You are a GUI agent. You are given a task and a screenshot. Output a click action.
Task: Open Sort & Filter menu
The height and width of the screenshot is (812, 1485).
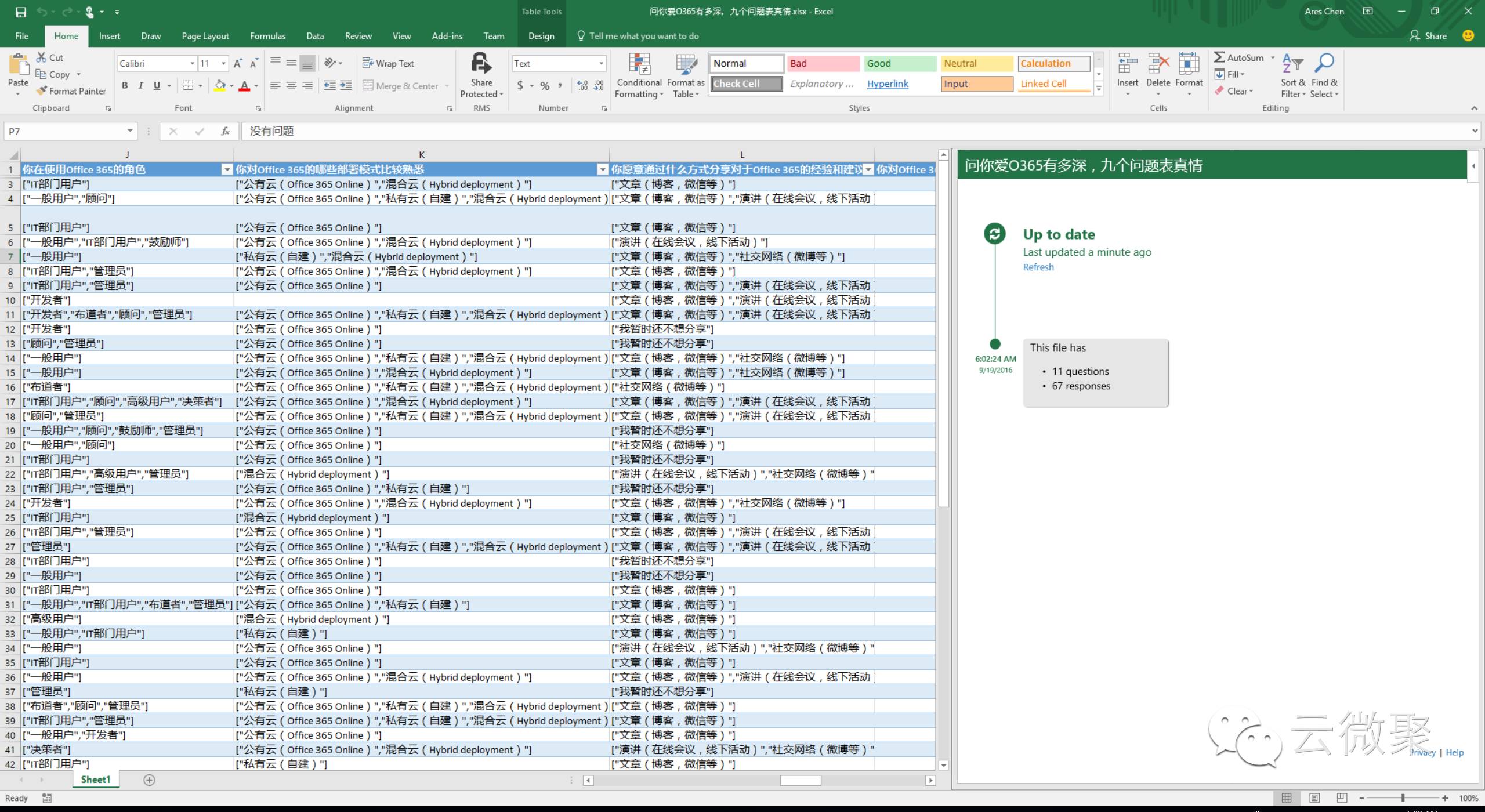pyautogui.click(x=1293, y=75)
